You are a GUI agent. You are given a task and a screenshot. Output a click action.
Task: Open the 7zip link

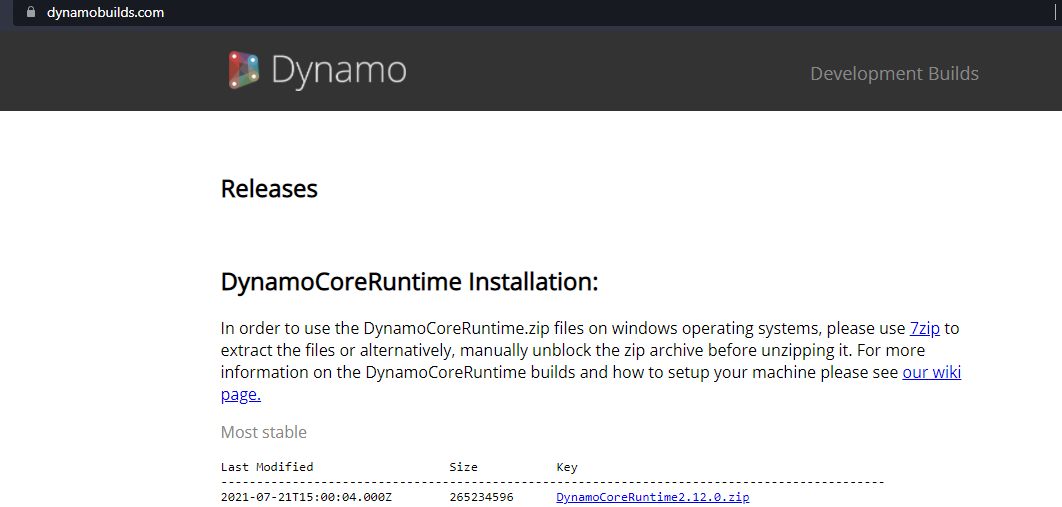click(x=925, y=329)
